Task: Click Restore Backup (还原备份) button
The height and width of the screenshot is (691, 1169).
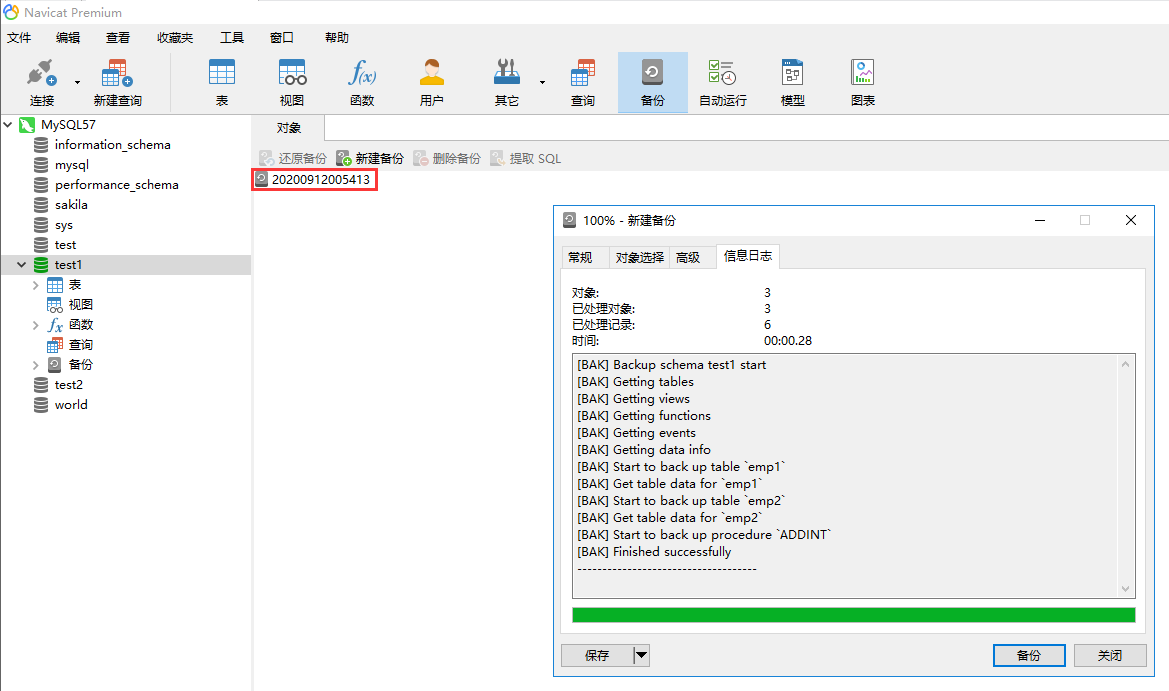Action: click(x=293, y=158)
